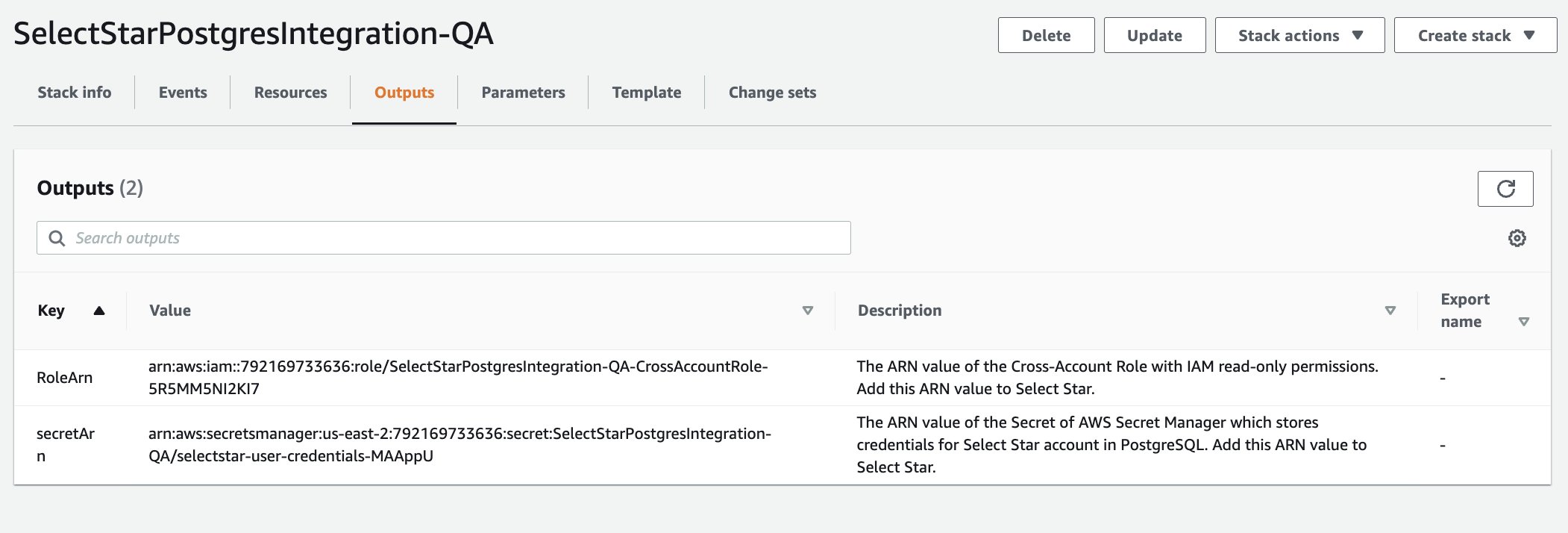
Task: Click the Description column header label
Action: click(900, 311)
